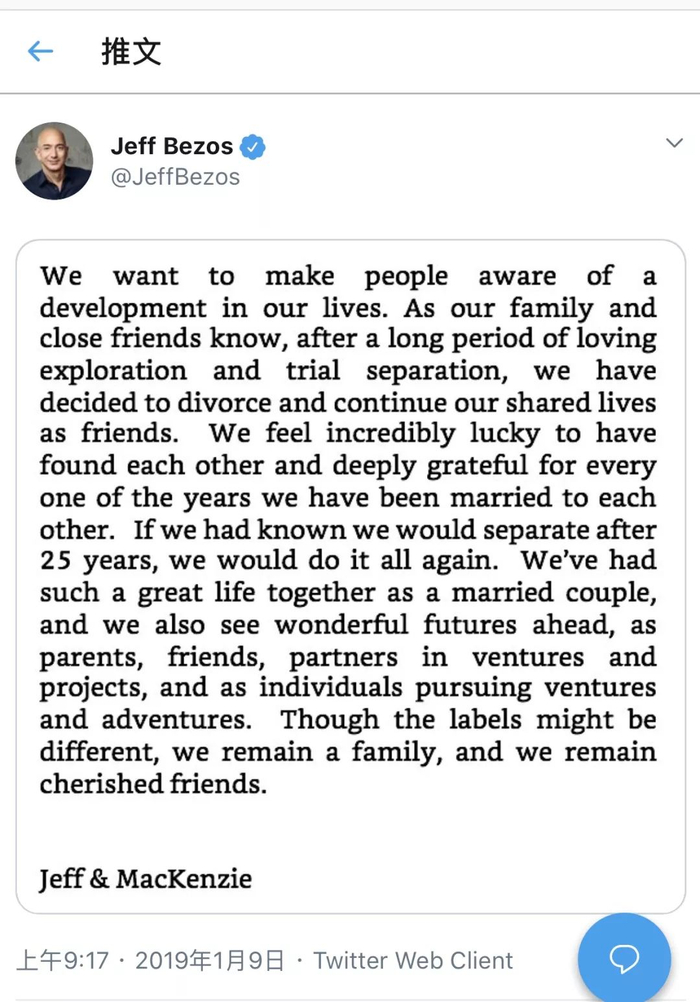
Task: Expand the tweet options chevron
Action: point(674,144)
